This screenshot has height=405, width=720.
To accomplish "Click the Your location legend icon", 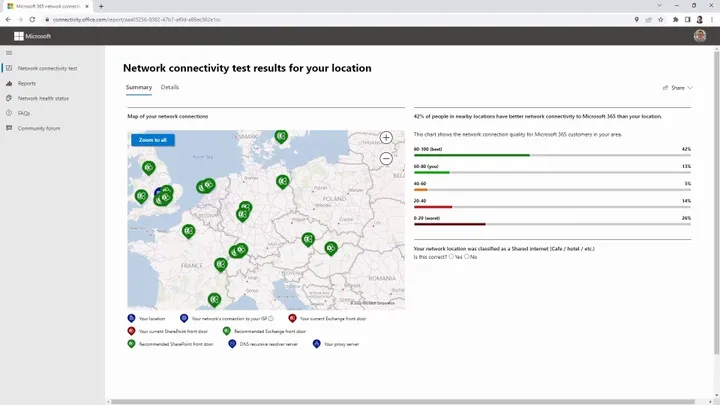I will pos(131,318).
